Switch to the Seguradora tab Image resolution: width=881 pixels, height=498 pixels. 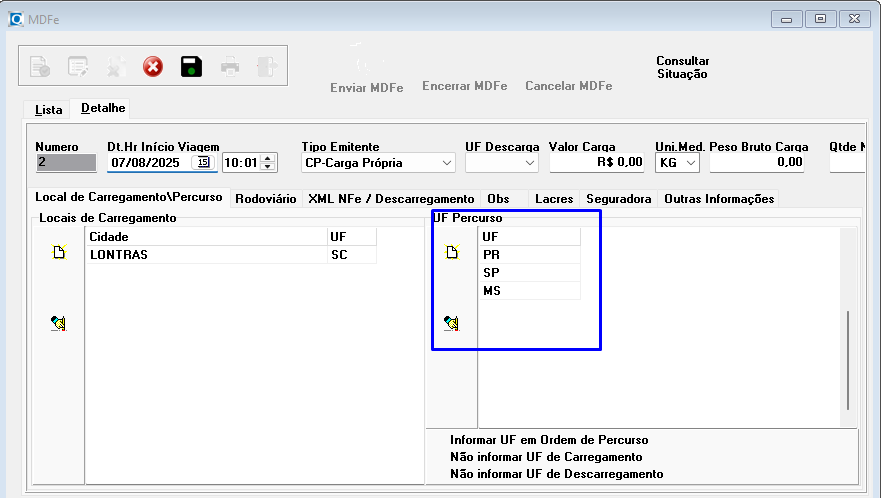[618, 199]
